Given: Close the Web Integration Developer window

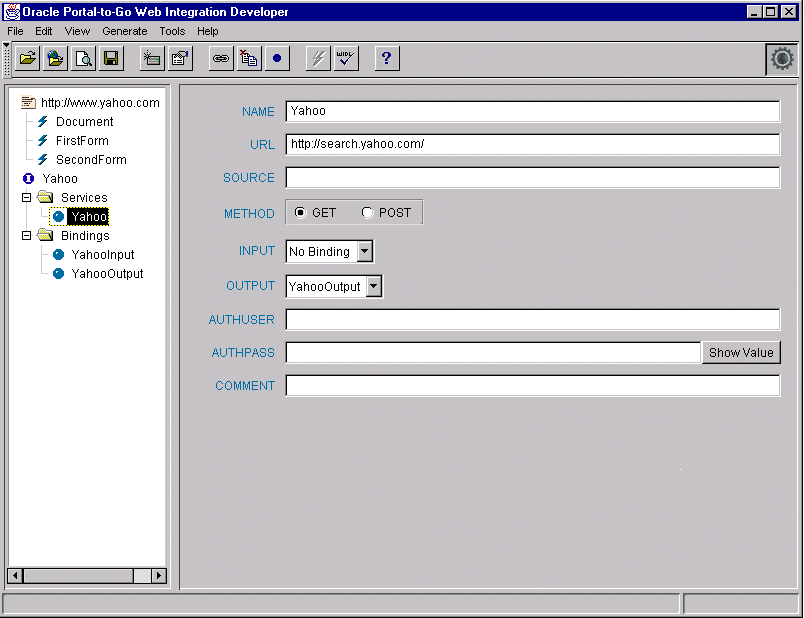Looking at the screenshot, I should (x=789, y=11).
